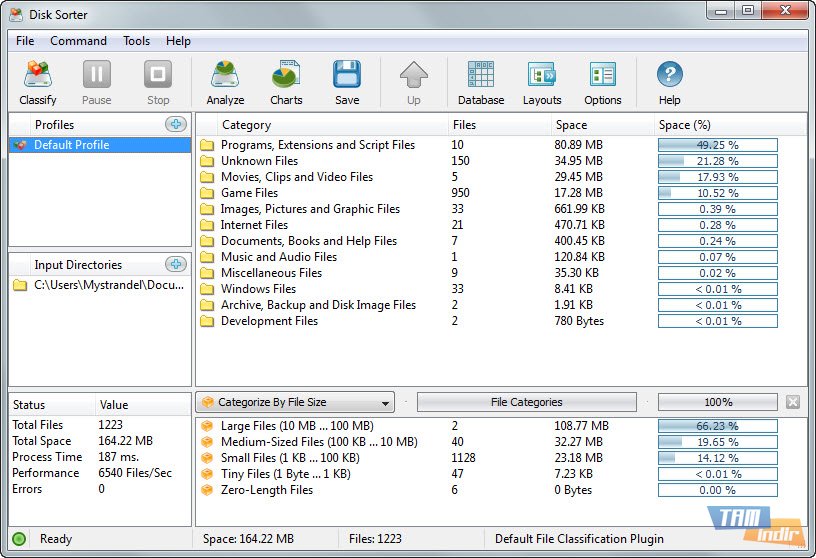The height and width of the screenshot is (558, 816).
Task: Click the Profiles panel header
Action: point(100,124)
